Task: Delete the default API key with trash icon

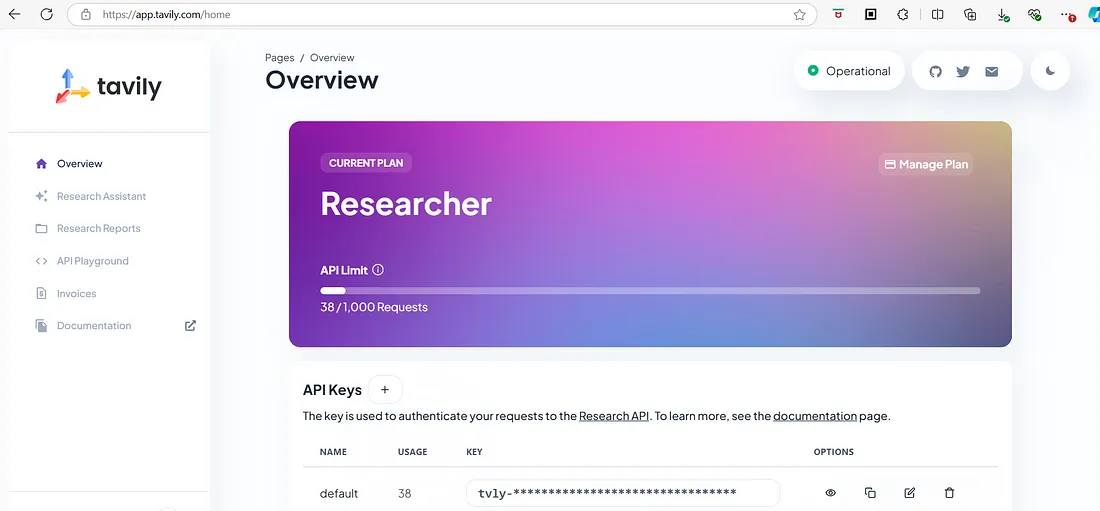Action: [x=949, y=493]
